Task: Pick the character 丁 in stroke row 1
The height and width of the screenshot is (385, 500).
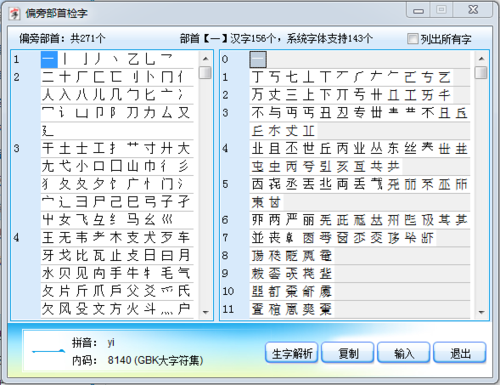Action: [258, 77]
